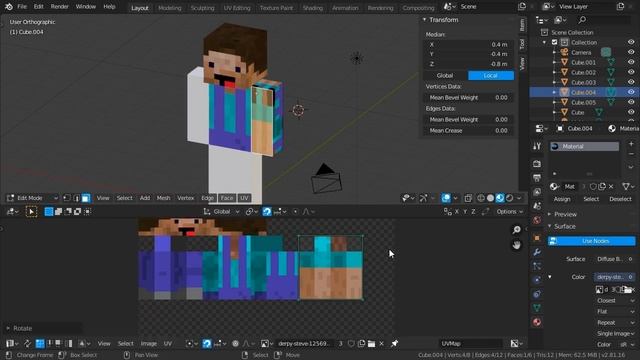The image size is (640, 360).
Task: Open Object Constraints properties tab icon
Action: tap(537, 294)
